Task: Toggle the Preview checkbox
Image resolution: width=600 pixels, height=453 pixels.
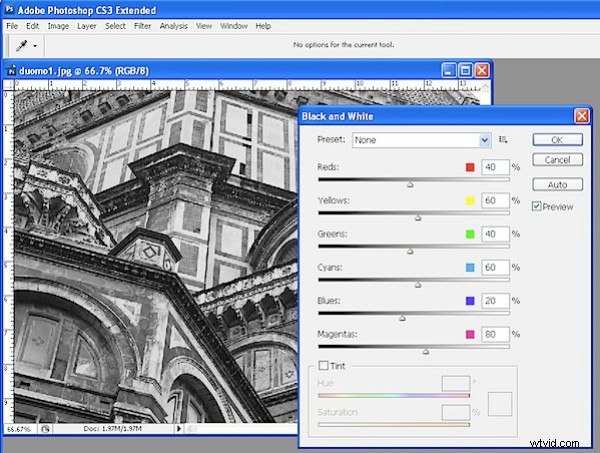Action: 538,206
